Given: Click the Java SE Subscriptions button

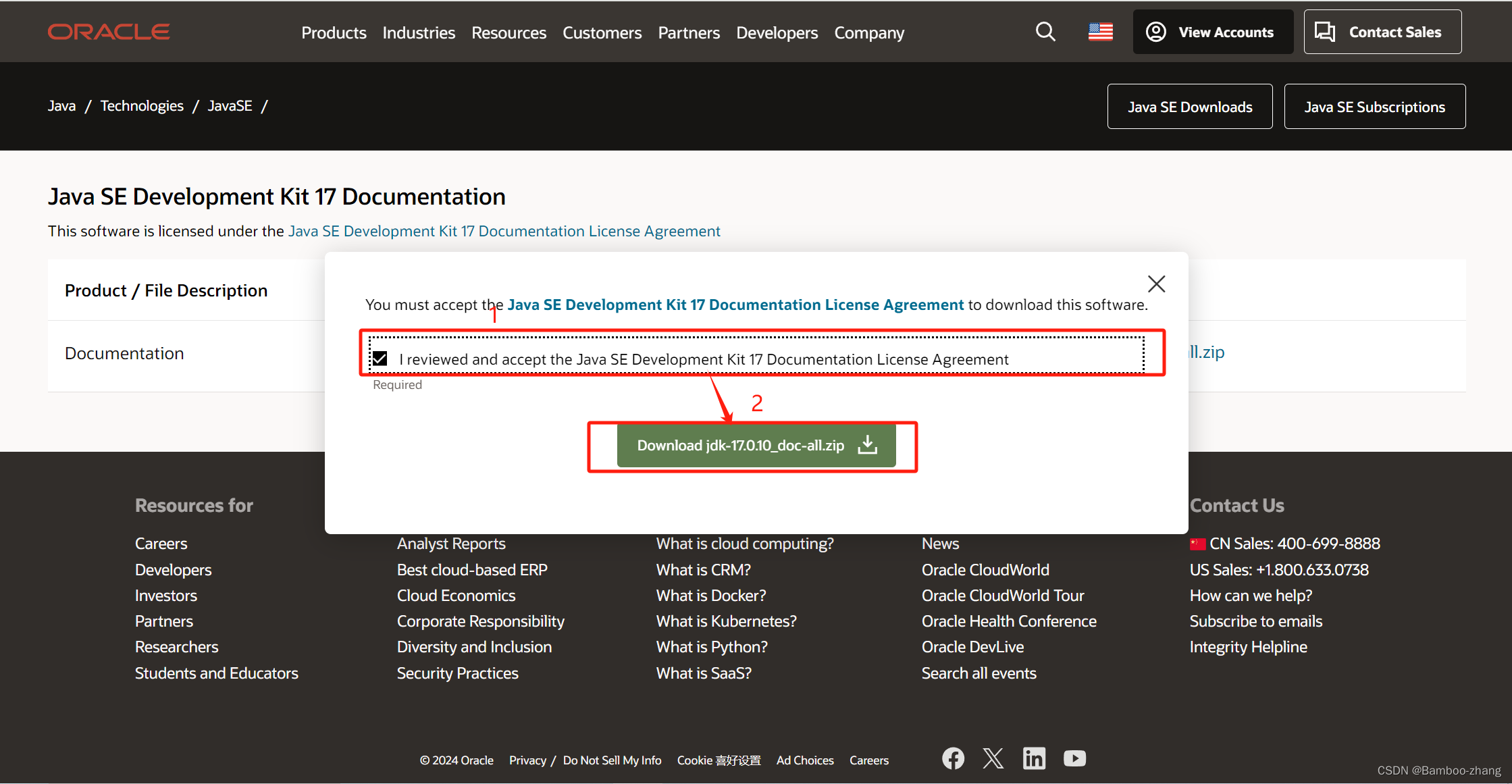Looking at the screenshot, I should pyautogui.click(x=1375, y=107).
